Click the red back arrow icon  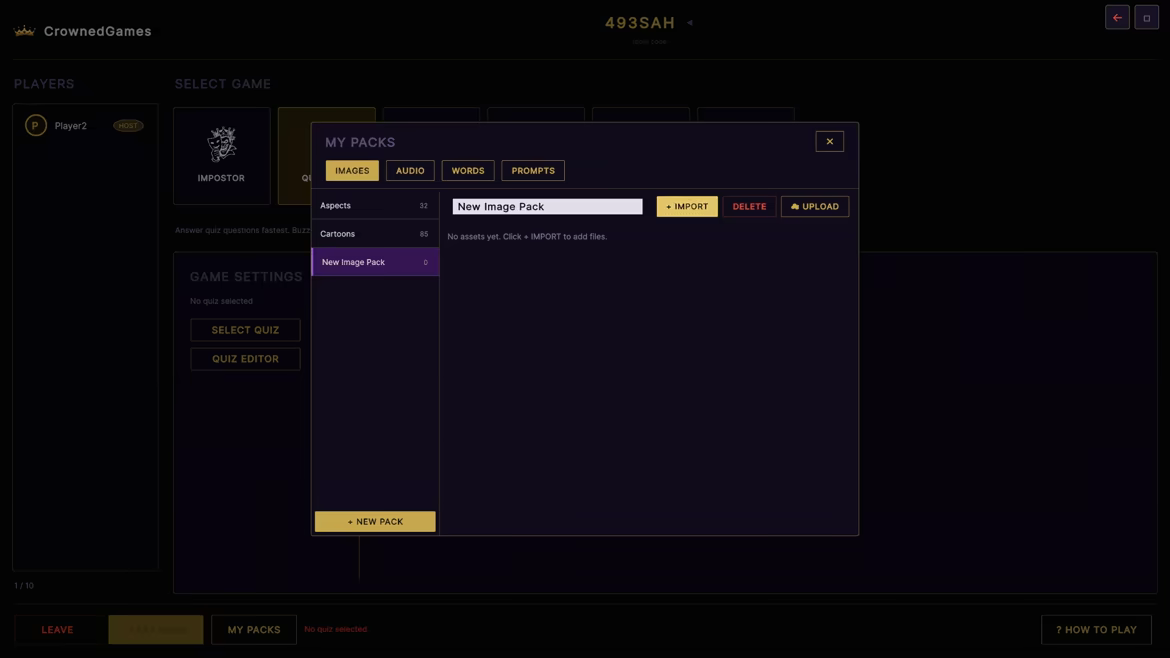(x=1117, y=18)
